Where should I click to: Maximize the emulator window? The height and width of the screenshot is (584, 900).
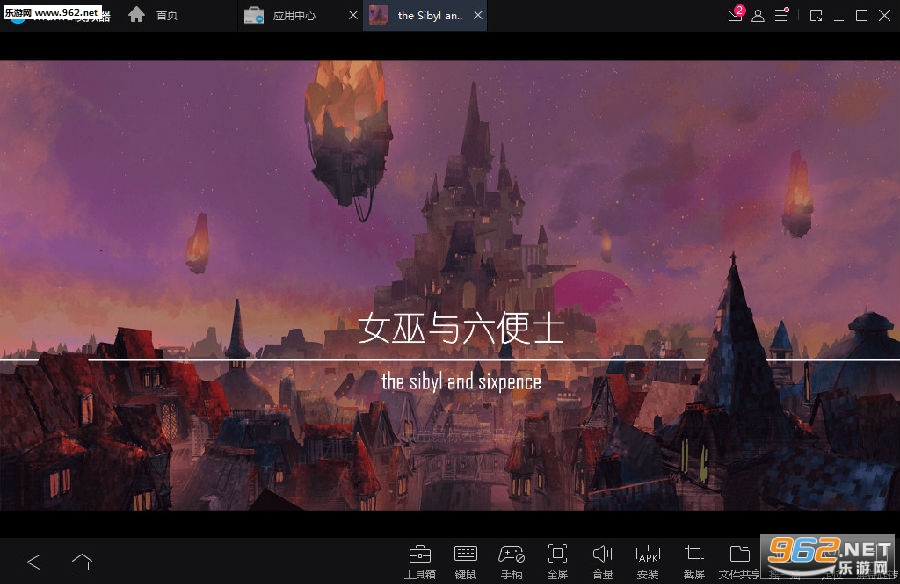tap(861, 16)
